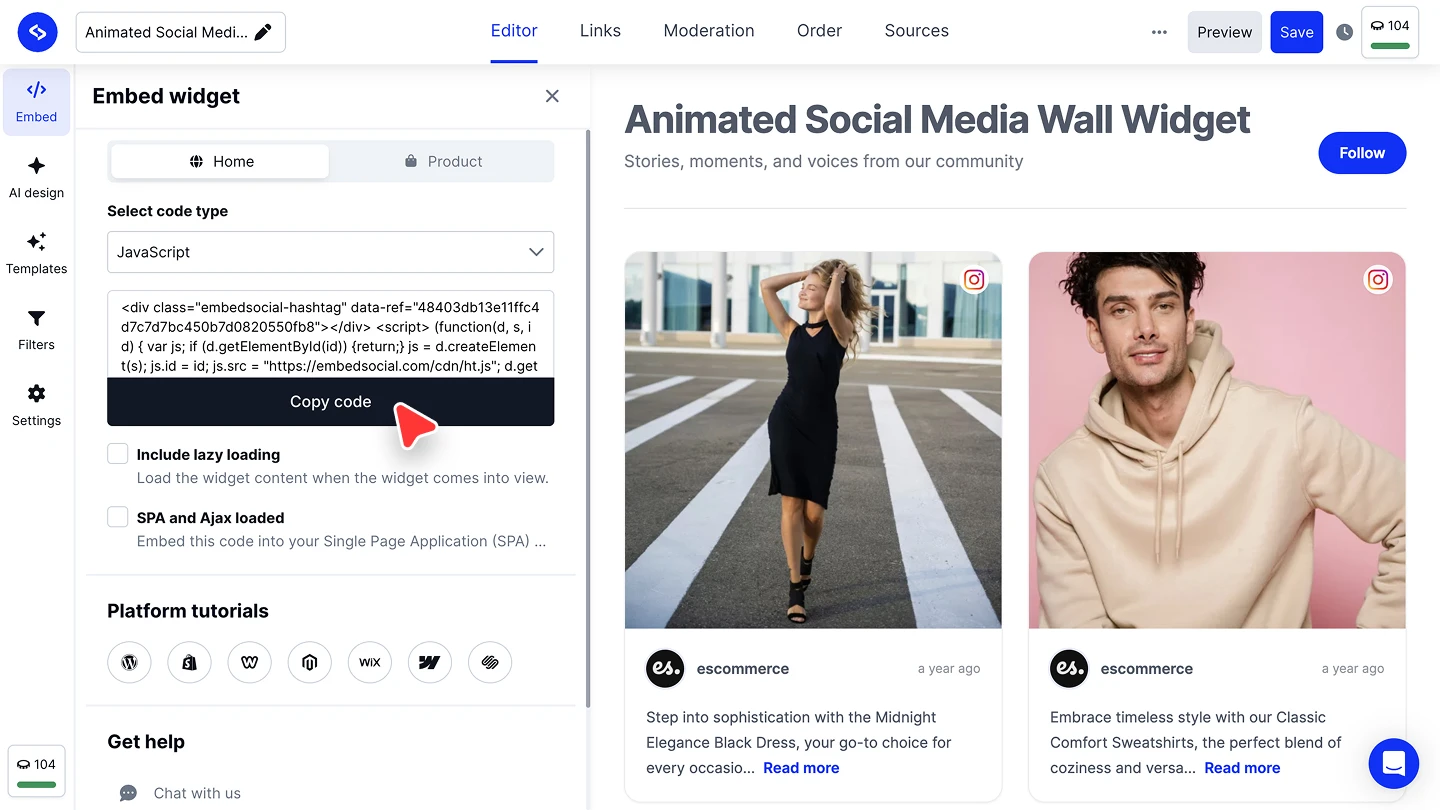The height and width of the screenshot is (810, 1440).
Task: Click escommerce name on sweatshirt post
Action: click(1147, 668)
